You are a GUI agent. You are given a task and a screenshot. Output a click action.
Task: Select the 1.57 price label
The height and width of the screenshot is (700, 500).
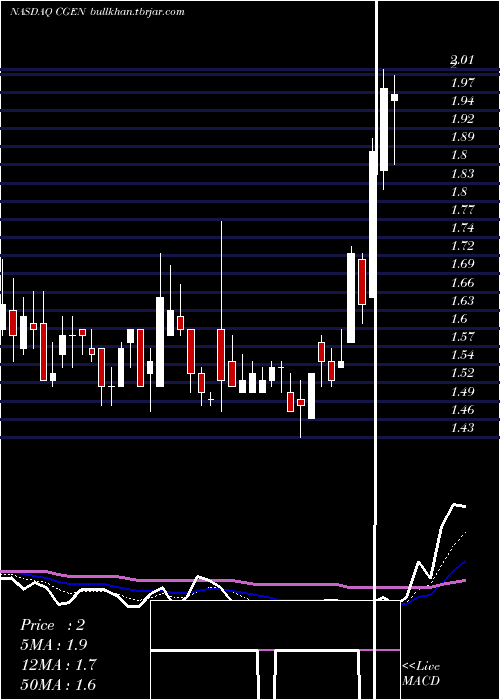point(462,337)
